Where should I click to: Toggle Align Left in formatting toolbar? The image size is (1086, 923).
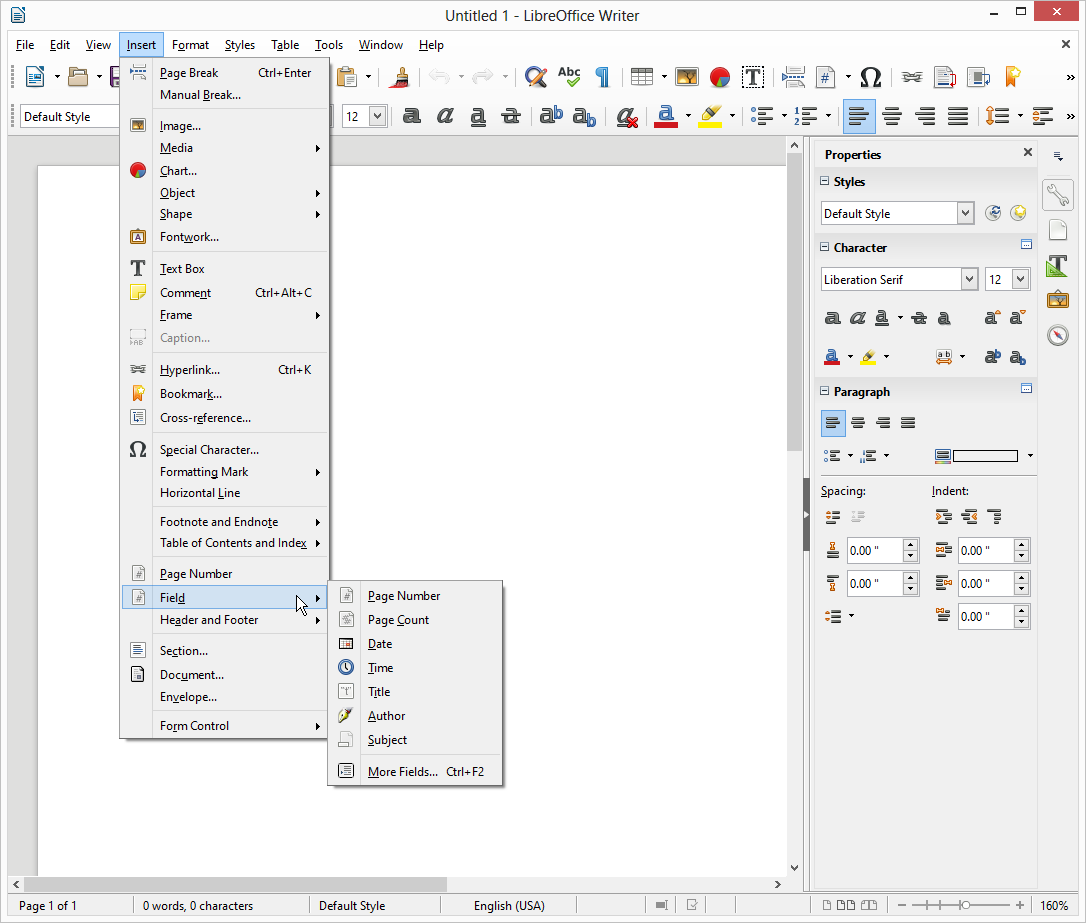coord(859,116)
